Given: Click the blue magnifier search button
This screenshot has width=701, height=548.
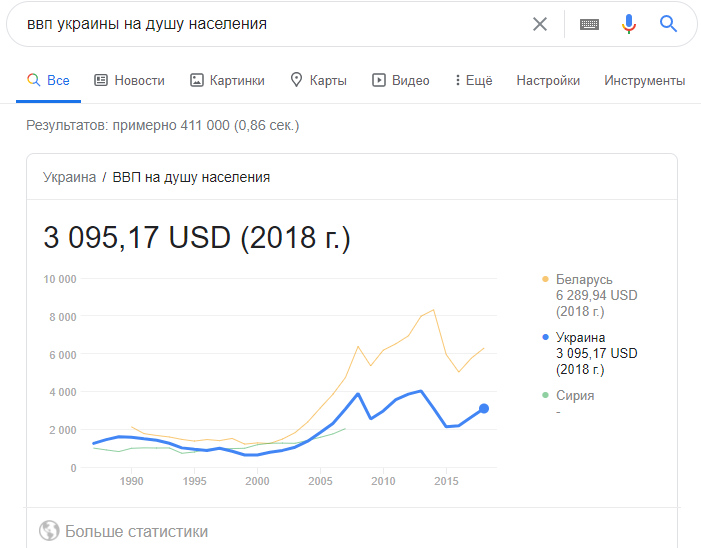Looking at the screenshot, I should point(669,24).
